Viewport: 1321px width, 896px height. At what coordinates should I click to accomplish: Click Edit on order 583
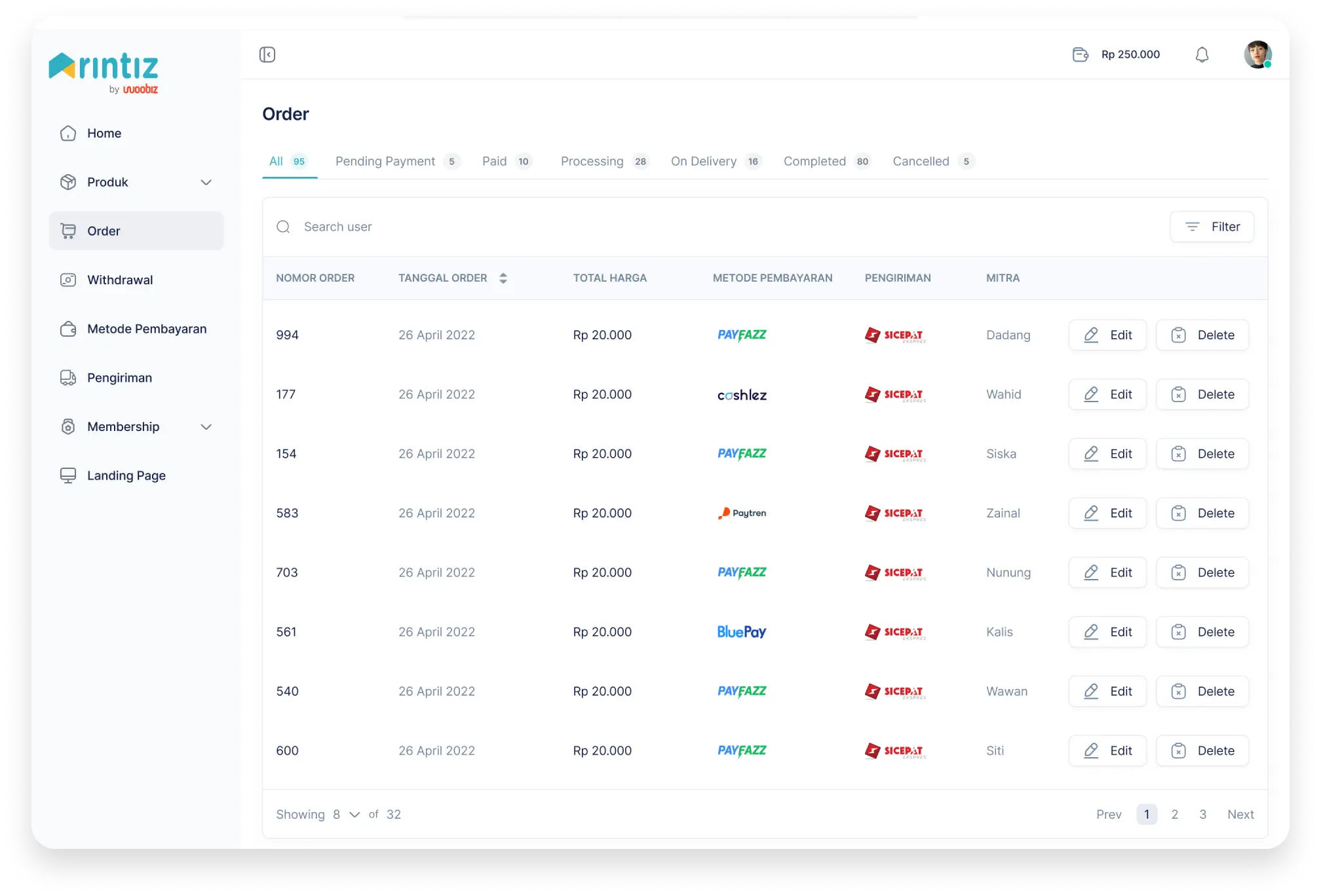pyautogui.click(x=1108, y=513)
